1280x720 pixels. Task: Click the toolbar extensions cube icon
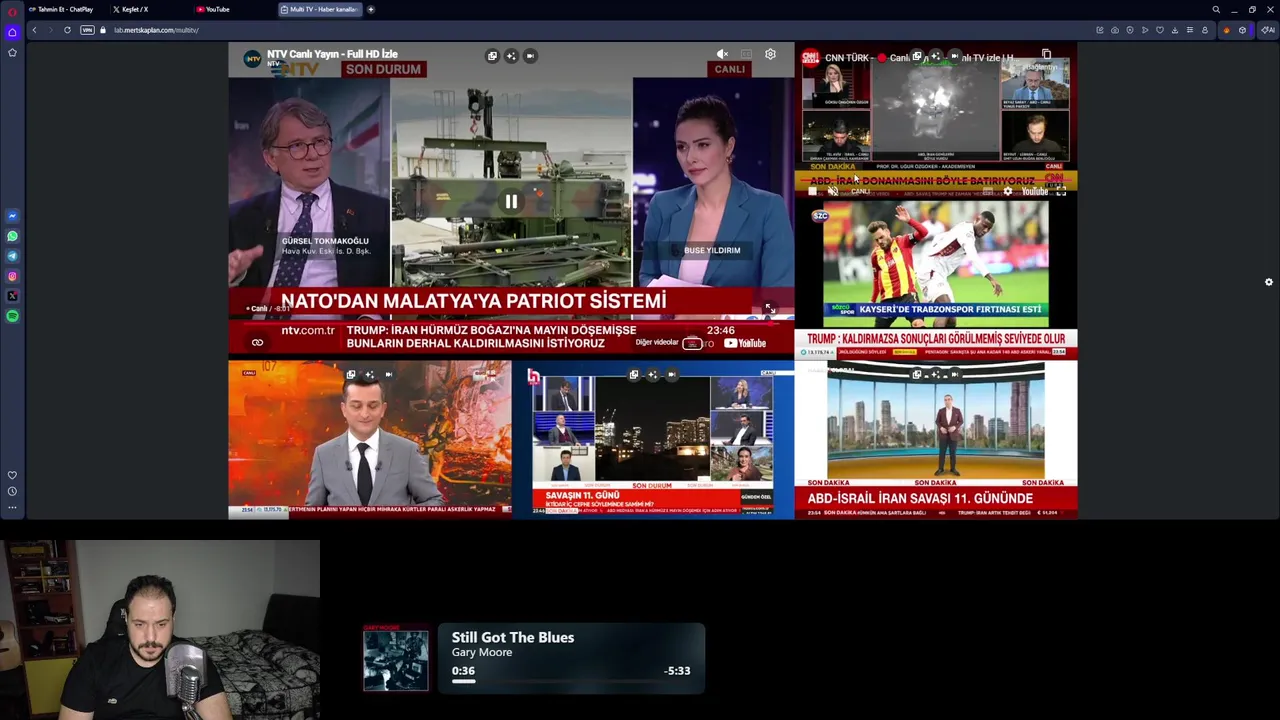click(1242, 30)
